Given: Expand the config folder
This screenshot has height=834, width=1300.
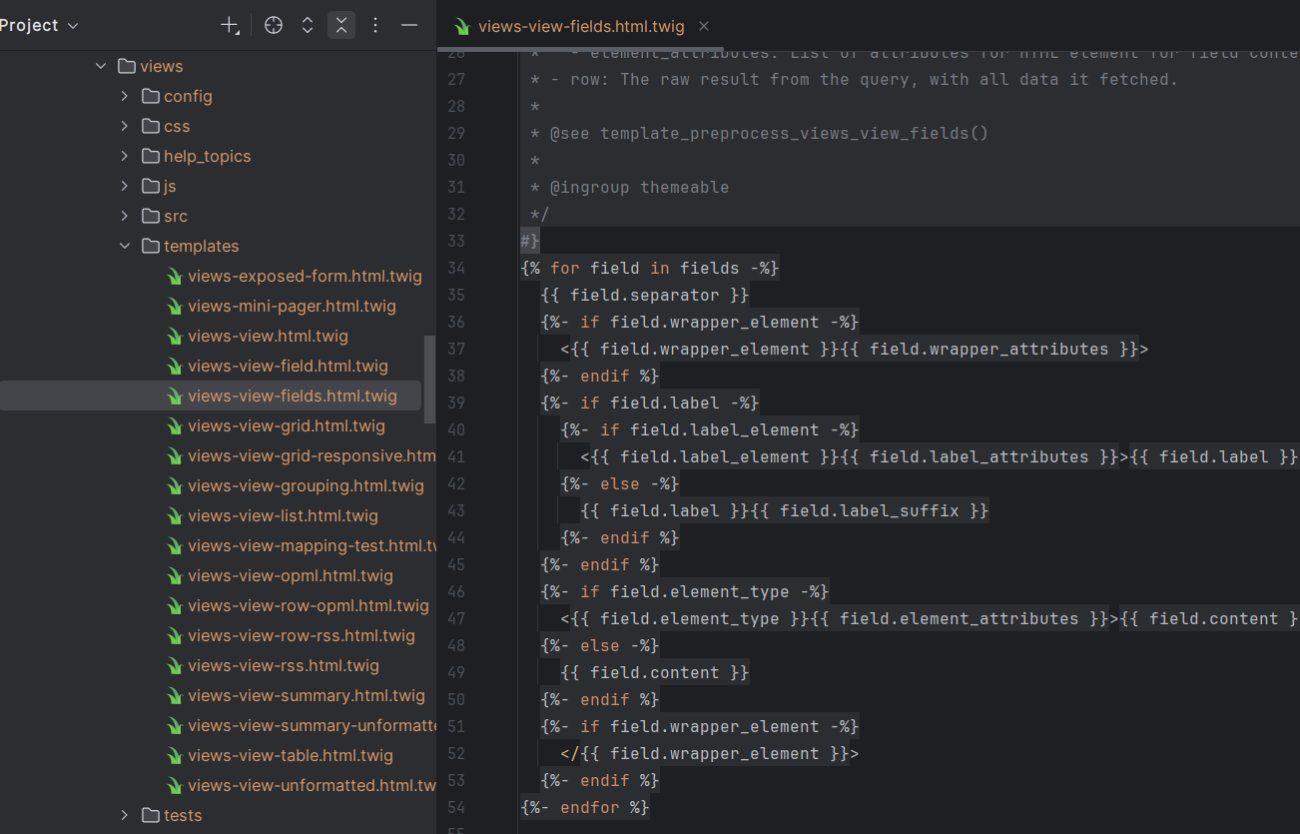Looking at the screenshot, I should [124, 96].
